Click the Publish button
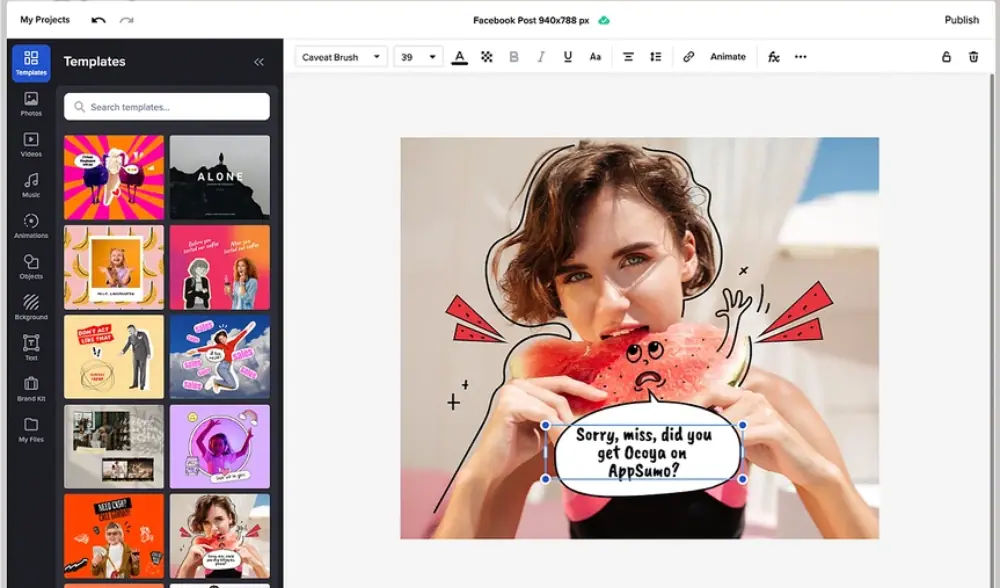 click(961, 20)
